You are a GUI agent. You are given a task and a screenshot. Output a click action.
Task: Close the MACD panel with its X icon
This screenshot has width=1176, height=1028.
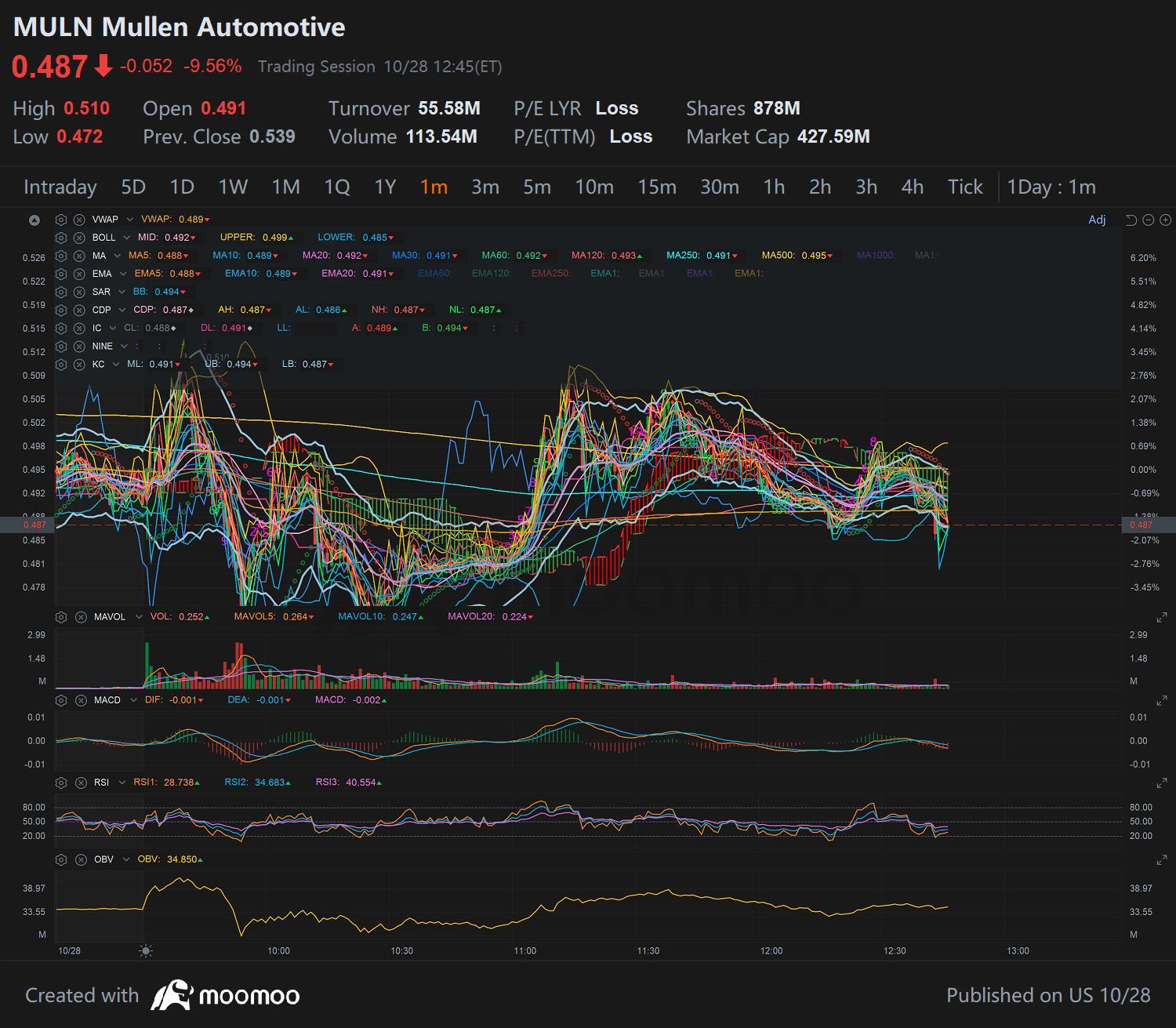pyautogui.click(x=81, y=700)
